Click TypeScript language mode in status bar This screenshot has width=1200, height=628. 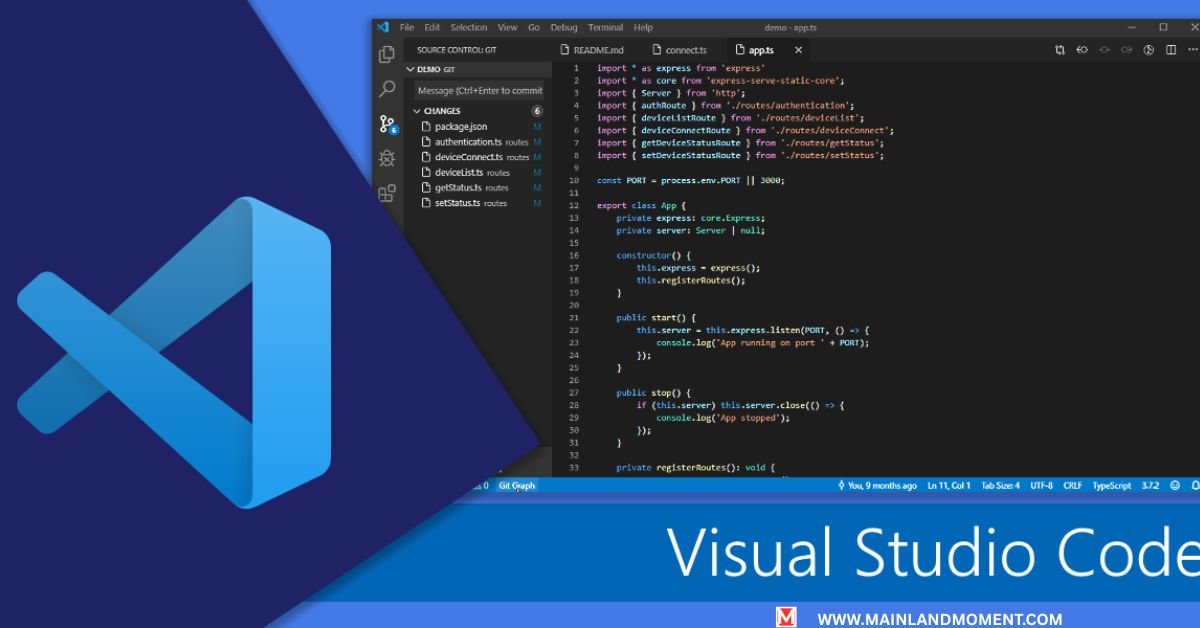[x=1112, y=485]
